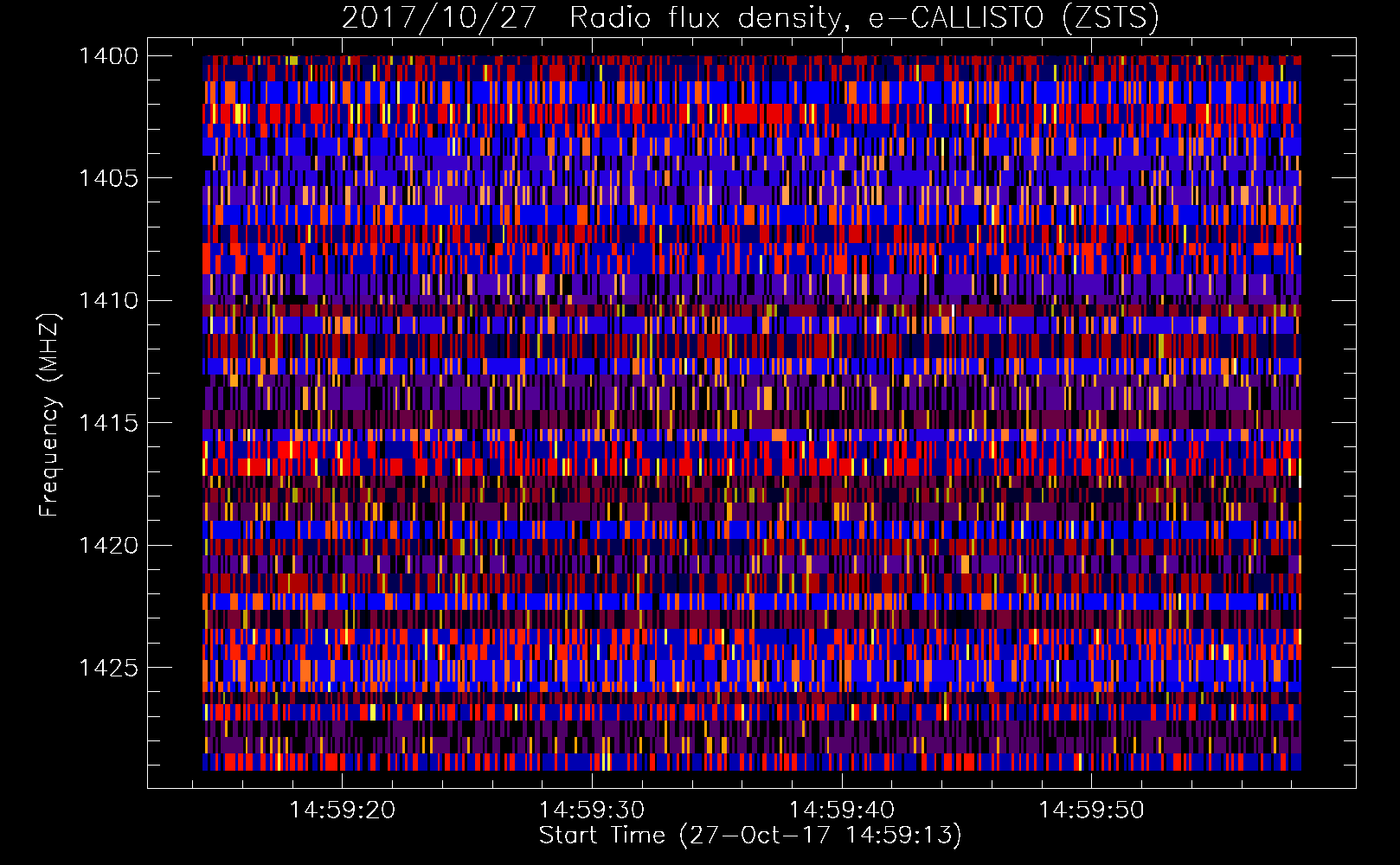Click the 1415 frequency axis label
Screen dimensions: 1400x865
click(108, 423)
